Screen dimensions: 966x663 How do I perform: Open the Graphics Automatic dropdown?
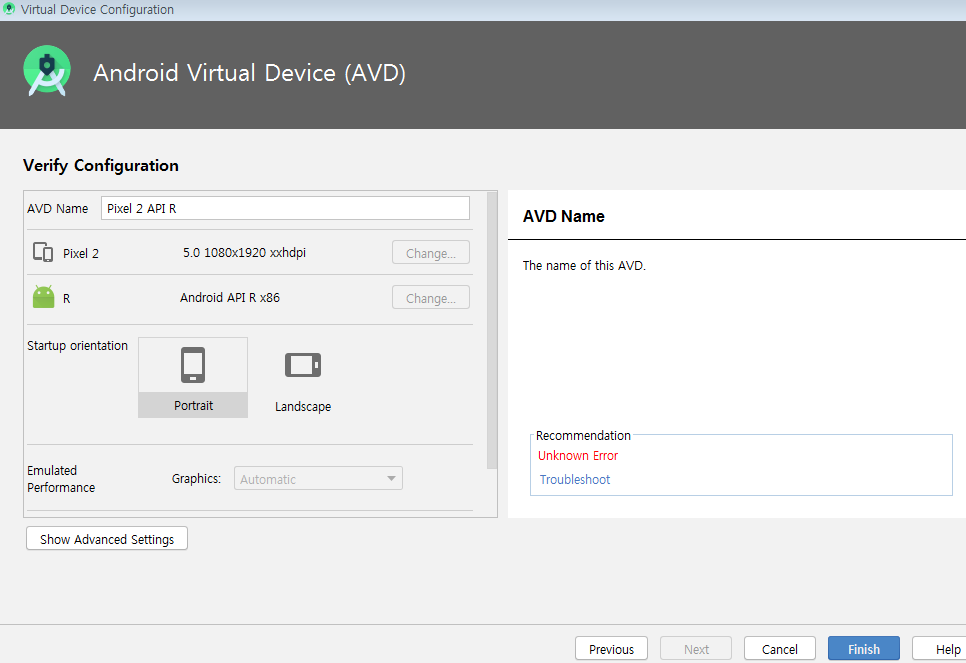coord(318,479)
